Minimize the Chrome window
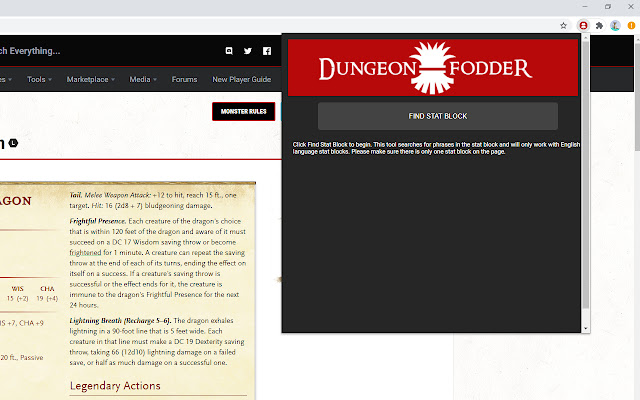 (x=585, y=7)
